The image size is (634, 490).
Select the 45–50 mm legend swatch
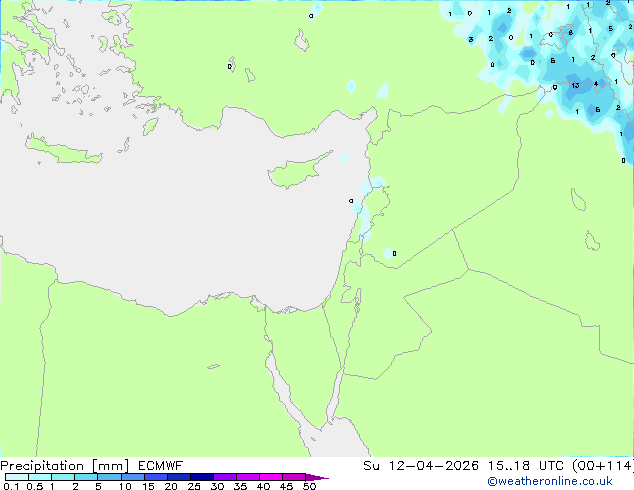[294, 477]
